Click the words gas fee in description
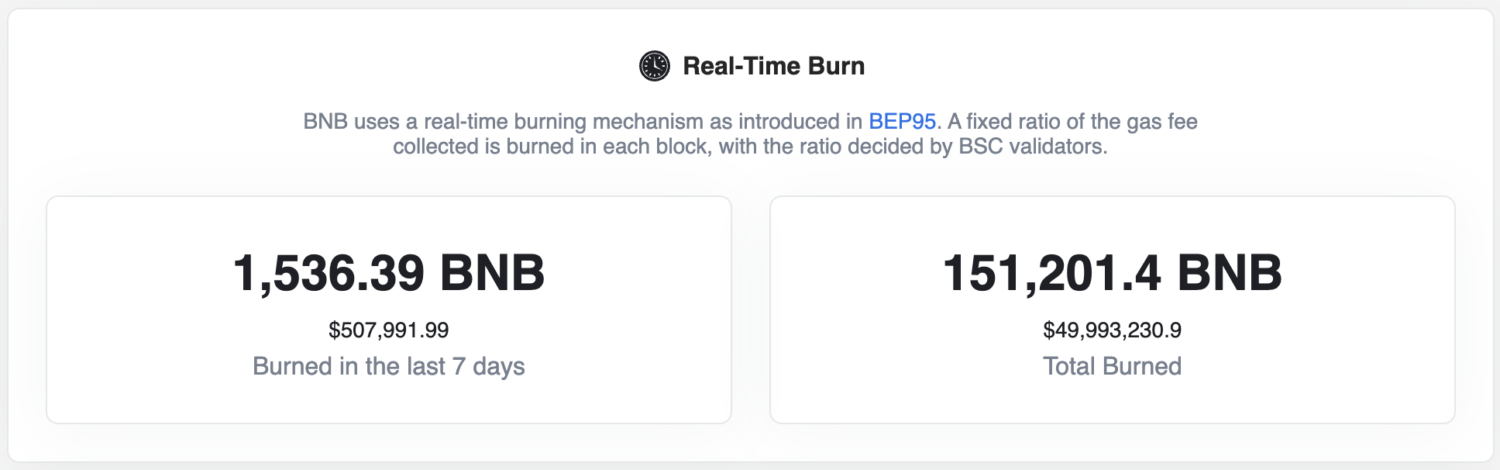This screenshot has width=1500, height=470. [1160, 122]
